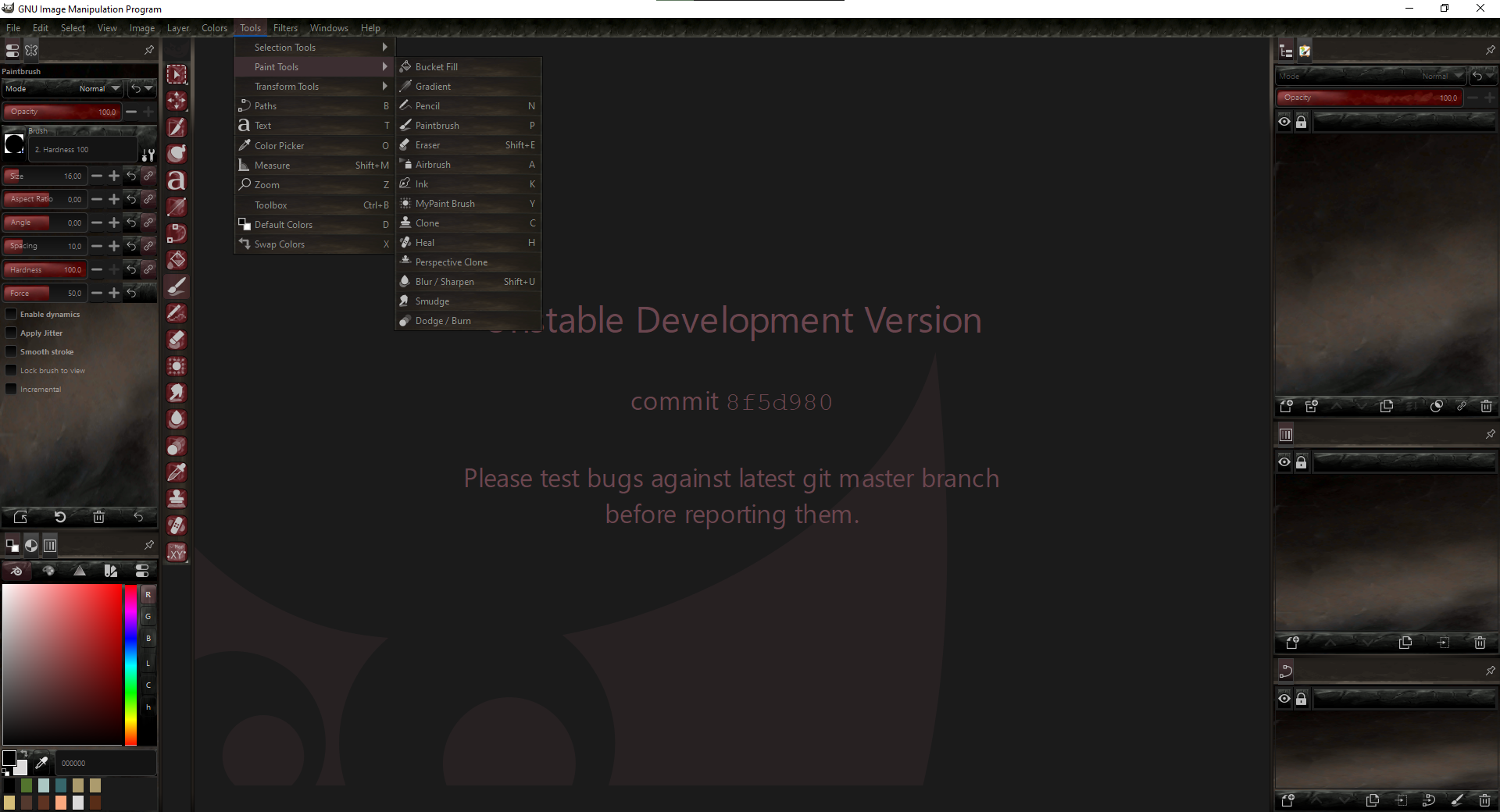Turn on Smooth stroke option

11,351
